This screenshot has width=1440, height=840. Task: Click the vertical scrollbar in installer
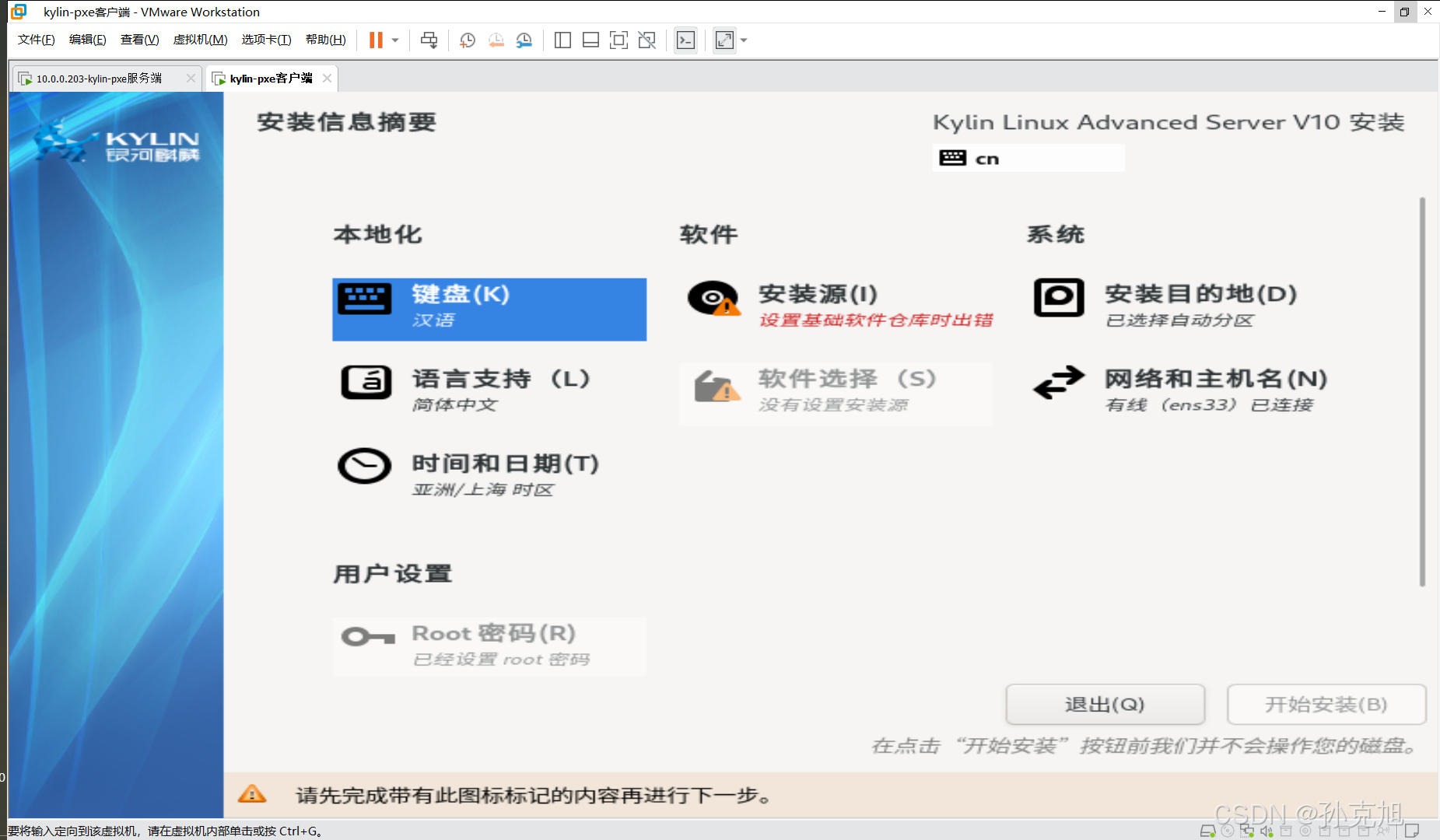(x=1422, y=391)
